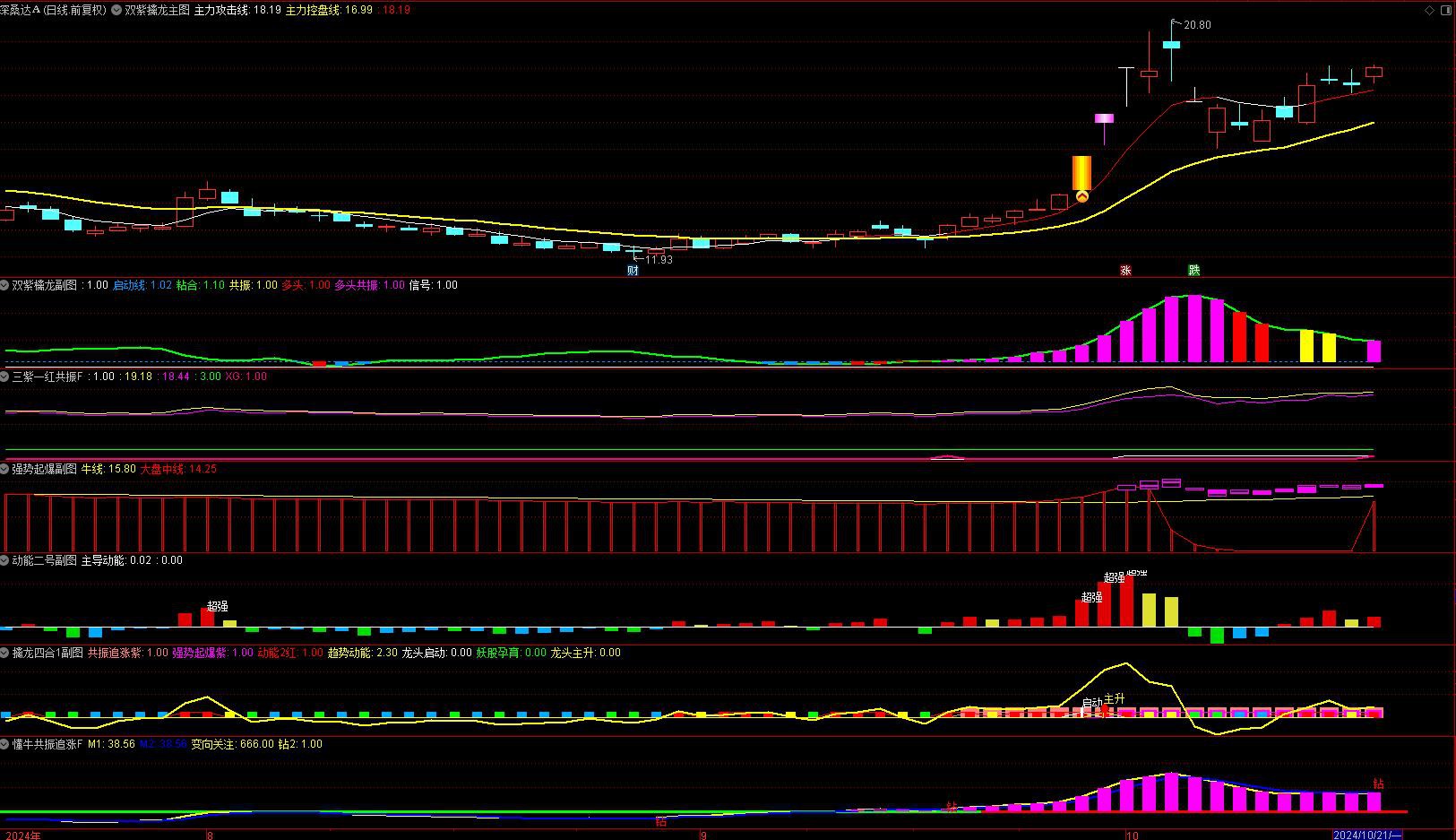Click the 妖股孕育: 0.00 label

(512, 653)
